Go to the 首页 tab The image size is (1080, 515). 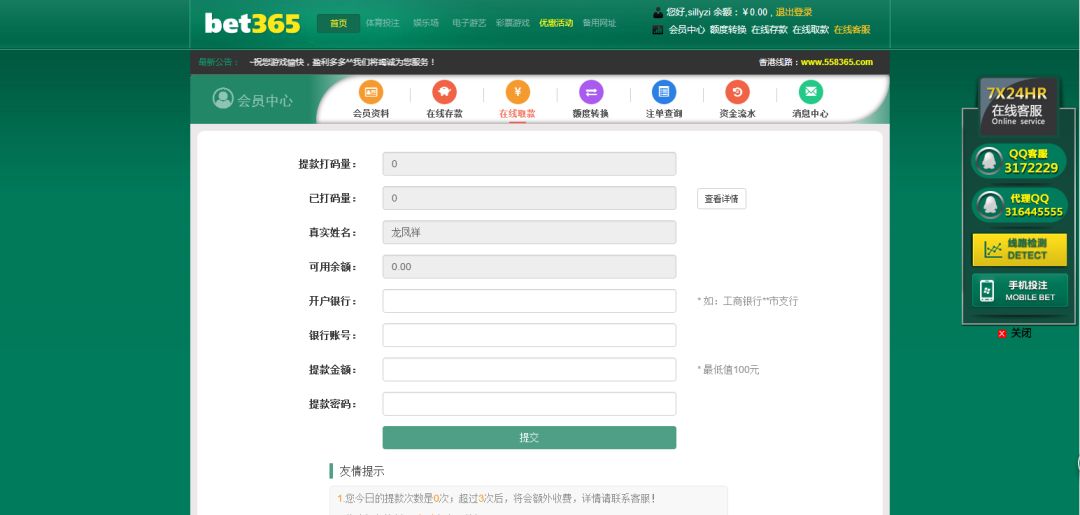click(338, 23)
